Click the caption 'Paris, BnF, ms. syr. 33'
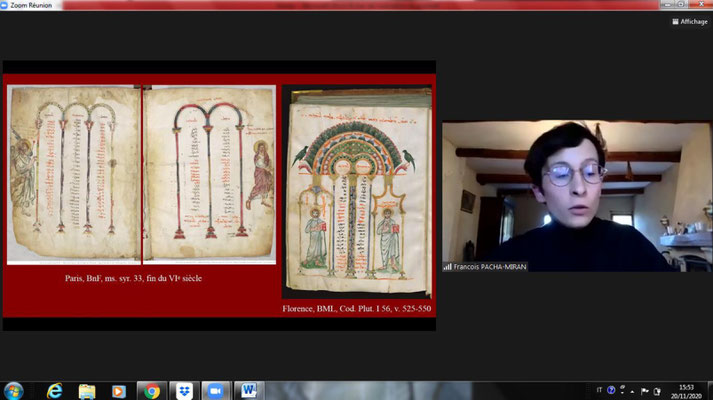 tap(133, 278)
